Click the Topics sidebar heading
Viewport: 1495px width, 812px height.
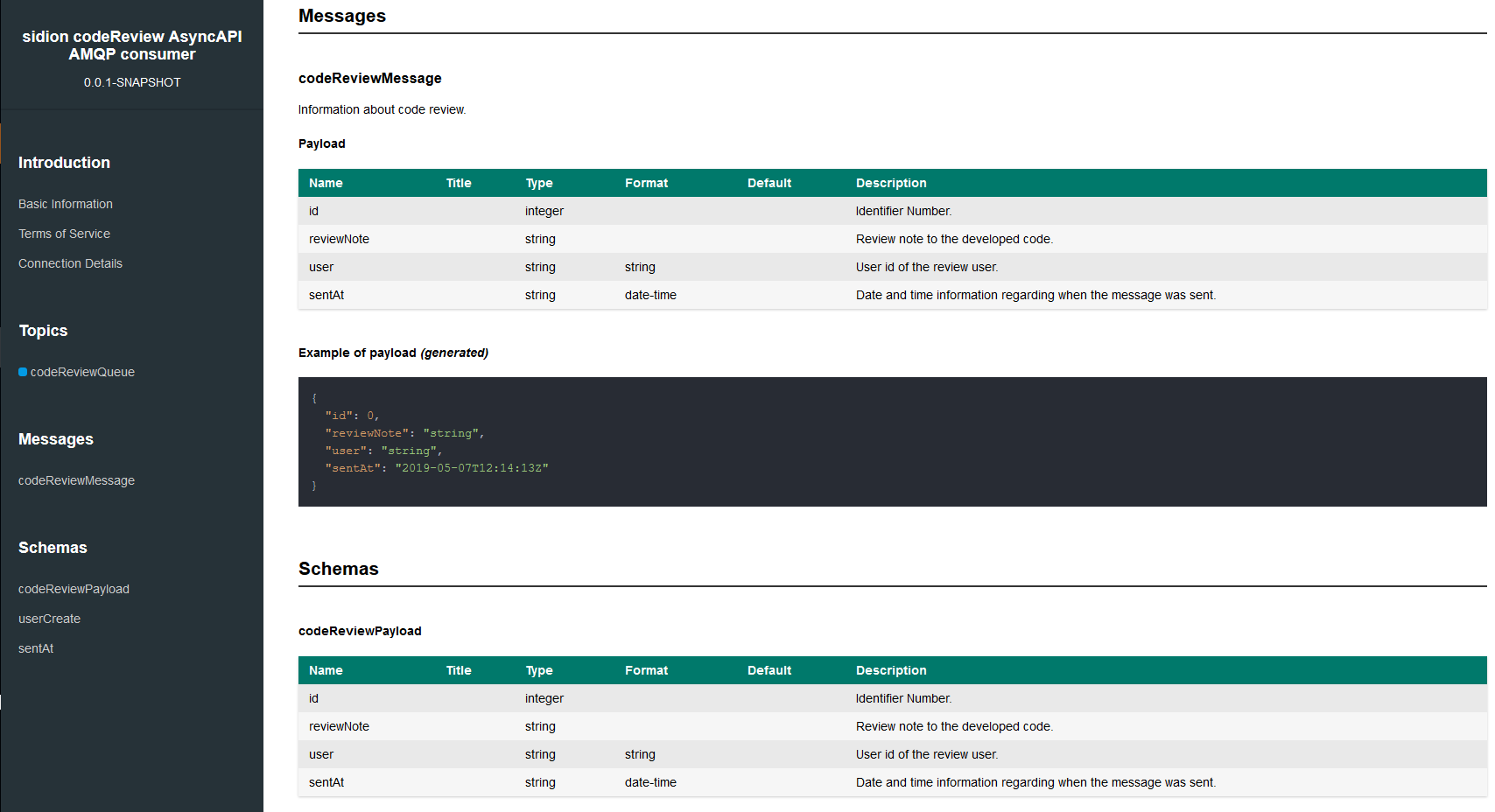click(x=43, y=331)
